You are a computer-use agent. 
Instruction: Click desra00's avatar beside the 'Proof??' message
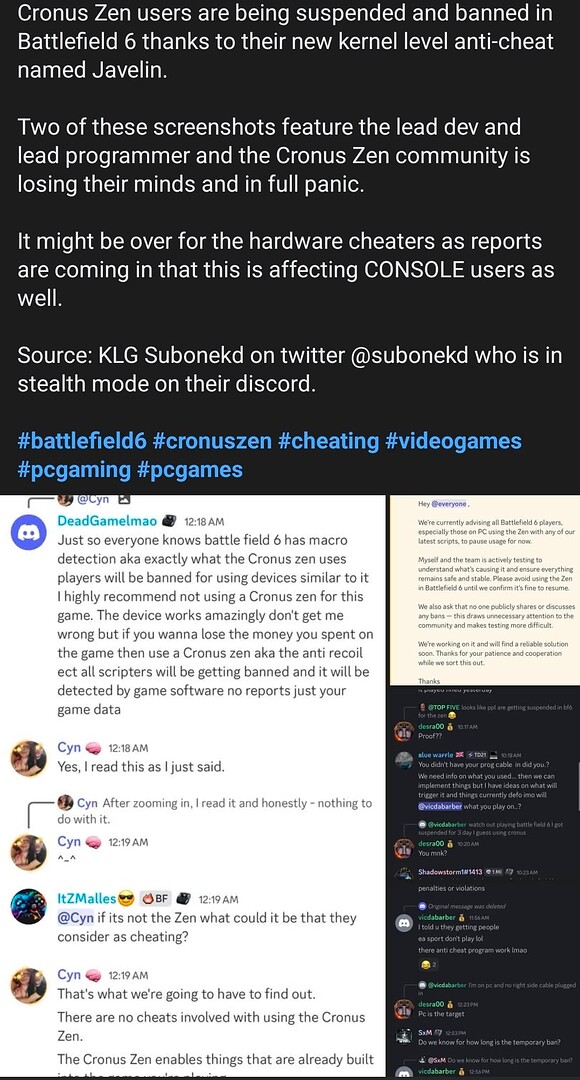(x=404, y=731)
